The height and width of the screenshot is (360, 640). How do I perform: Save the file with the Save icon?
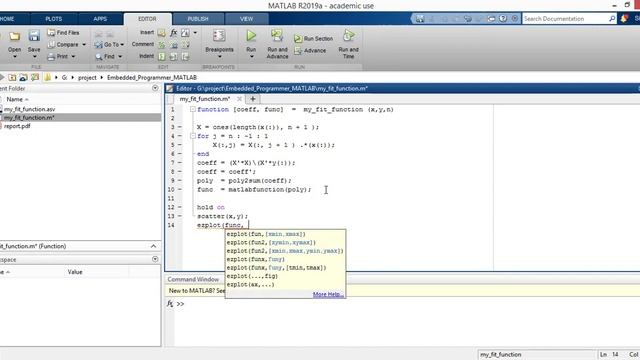34,37
